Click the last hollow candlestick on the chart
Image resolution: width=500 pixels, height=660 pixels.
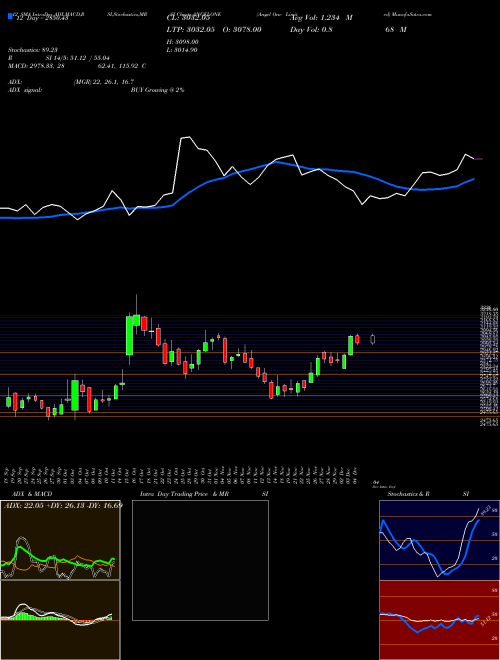coord(372,339)
